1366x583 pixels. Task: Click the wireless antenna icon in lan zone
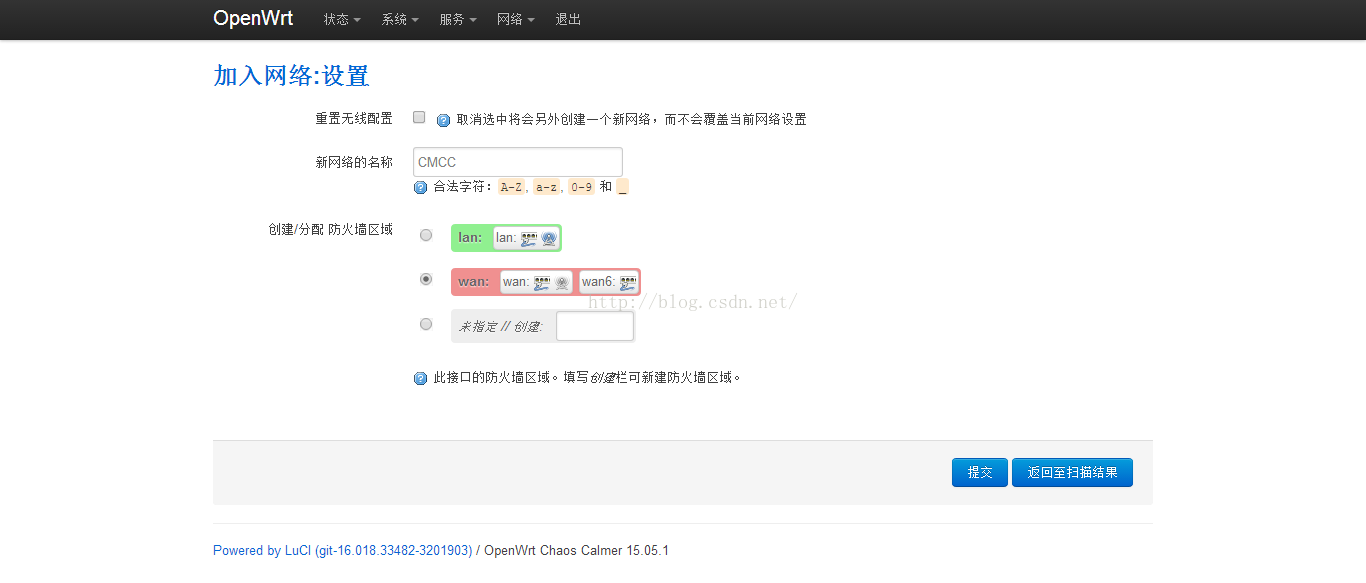coord(548,238)
